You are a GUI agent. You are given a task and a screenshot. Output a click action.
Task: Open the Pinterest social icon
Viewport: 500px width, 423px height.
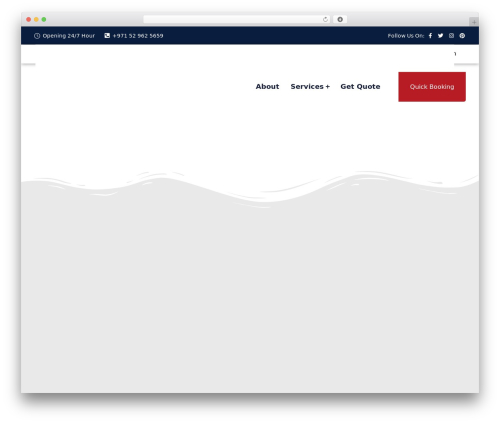(462, 36)
